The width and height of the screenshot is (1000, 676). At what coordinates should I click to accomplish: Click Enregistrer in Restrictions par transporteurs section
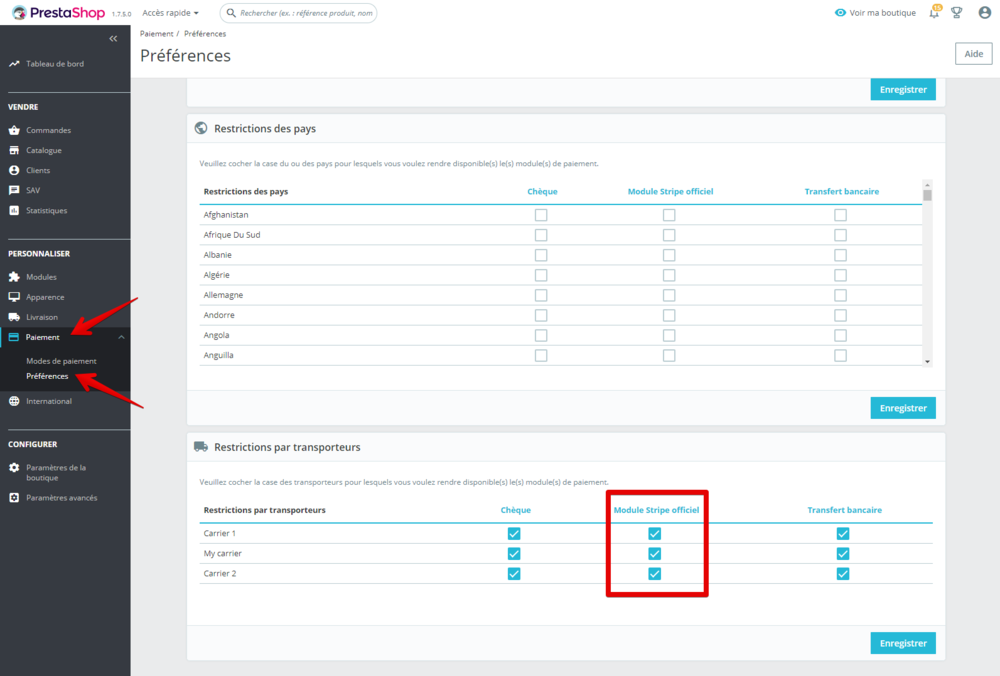(x=903, y=643)
